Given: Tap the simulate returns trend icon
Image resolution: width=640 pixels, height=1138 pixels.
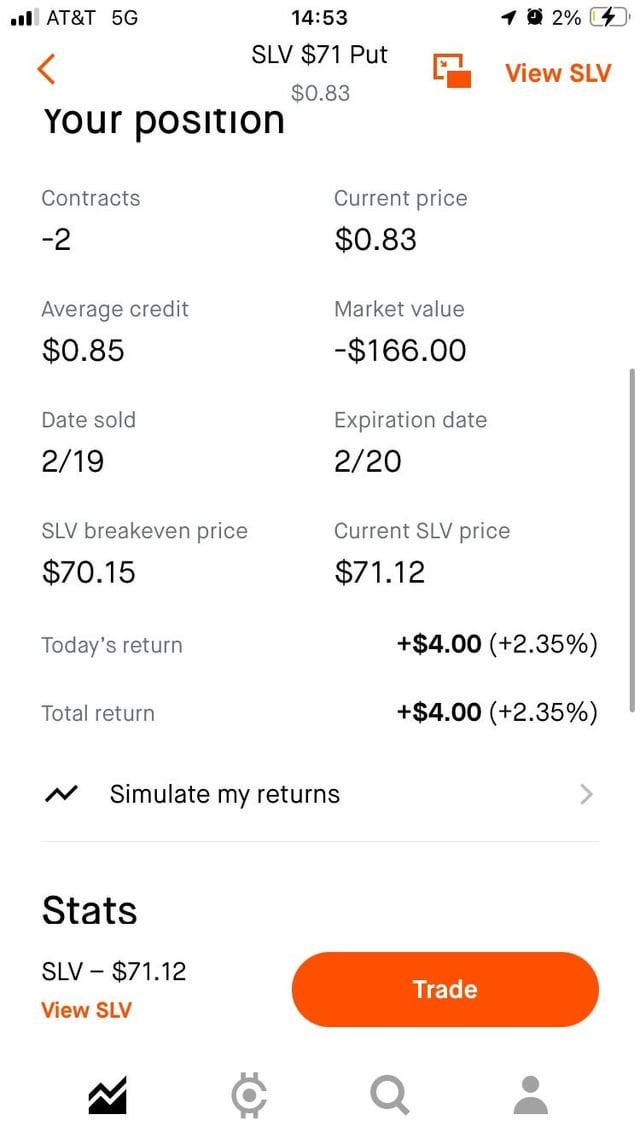Looking at the screenshot, I should [x=61, y=795].
